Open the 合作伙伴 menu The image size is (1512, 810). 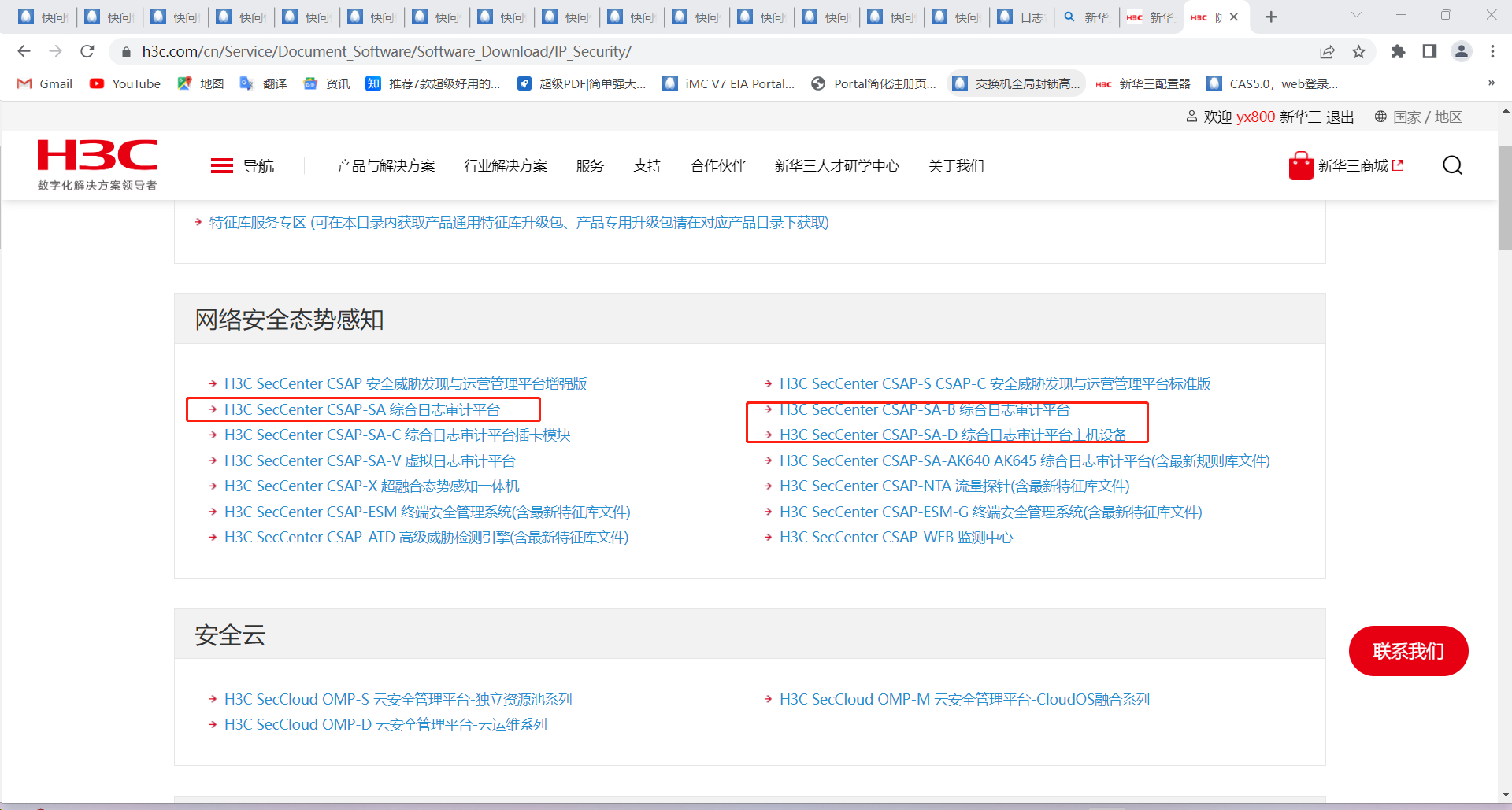[718, 166]
